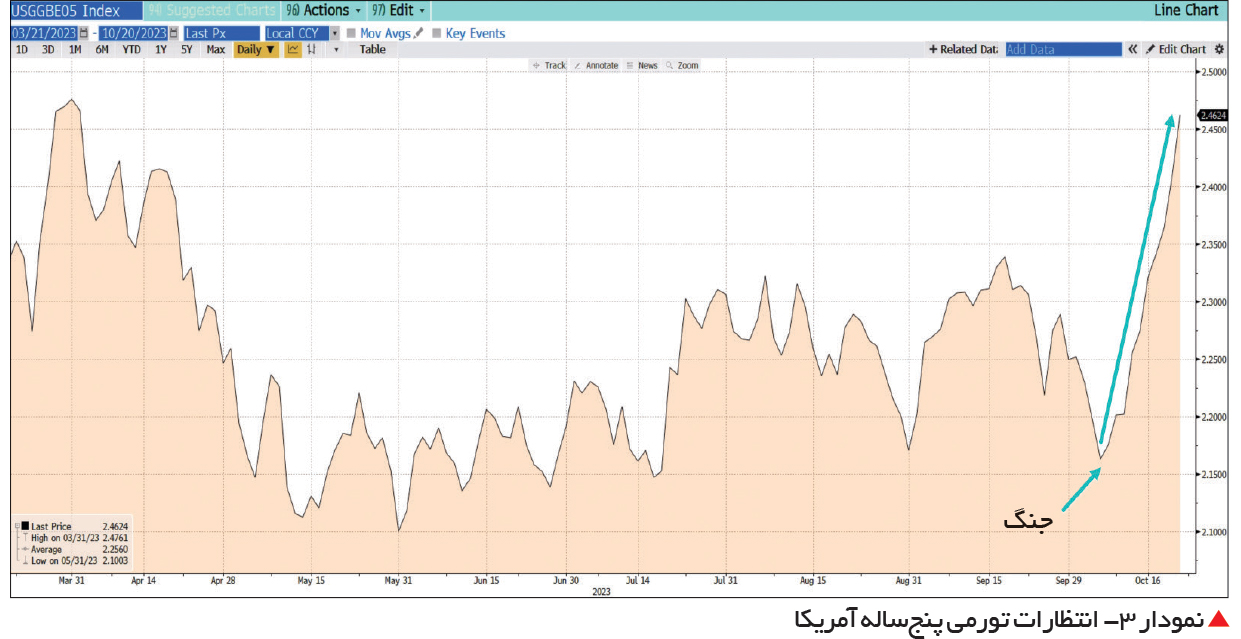
Task: Select the YTD time range
Action: (131, 49)
